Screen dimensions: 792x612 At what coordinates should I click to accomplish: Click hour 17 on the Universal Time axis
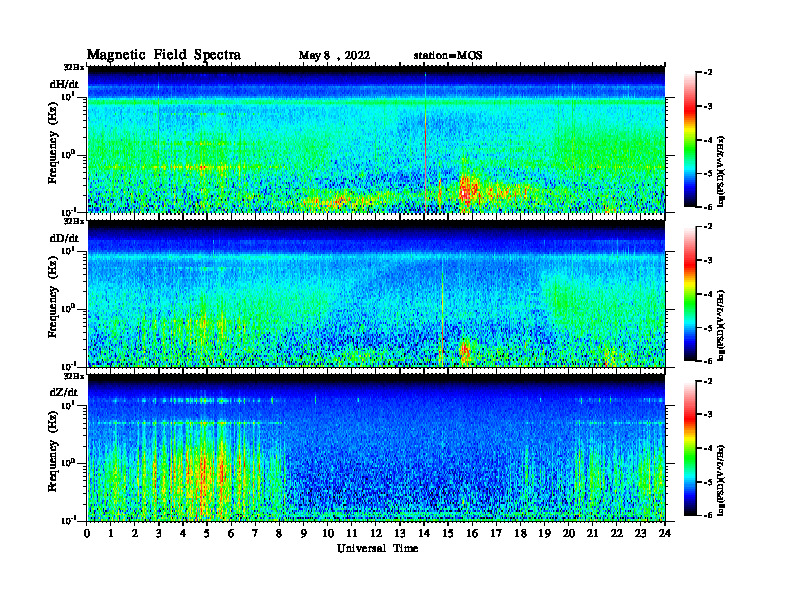tap(497, 534)
